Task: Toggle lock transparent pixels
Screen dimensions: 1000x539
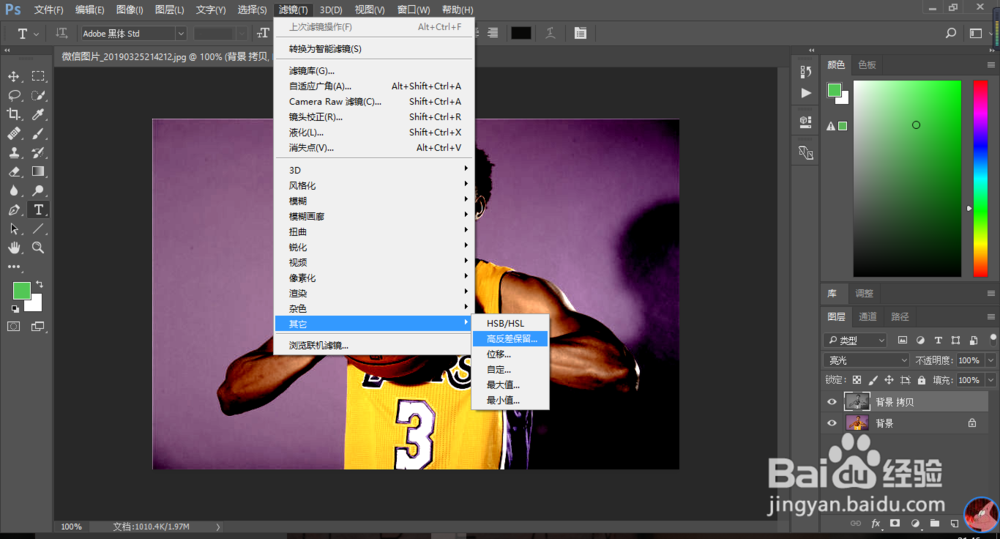Action: click(x=857, y=380)
